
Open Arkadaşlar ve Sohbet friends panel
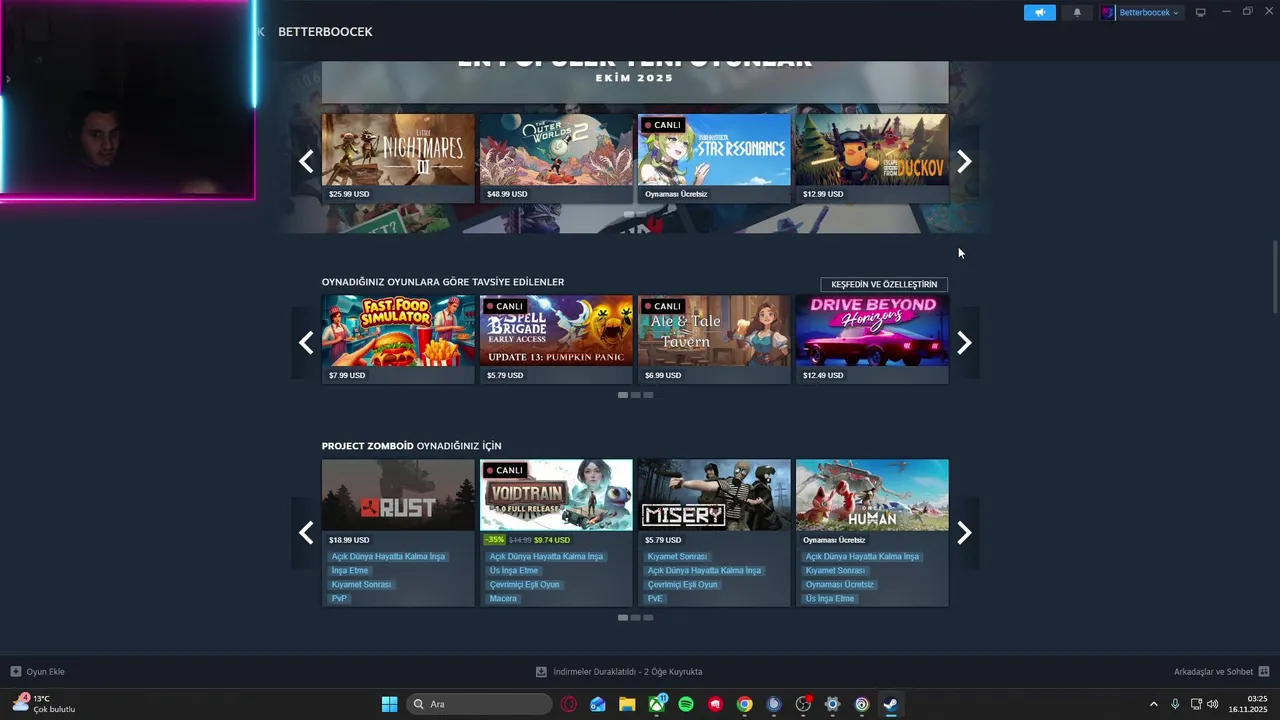point(1221,672)
